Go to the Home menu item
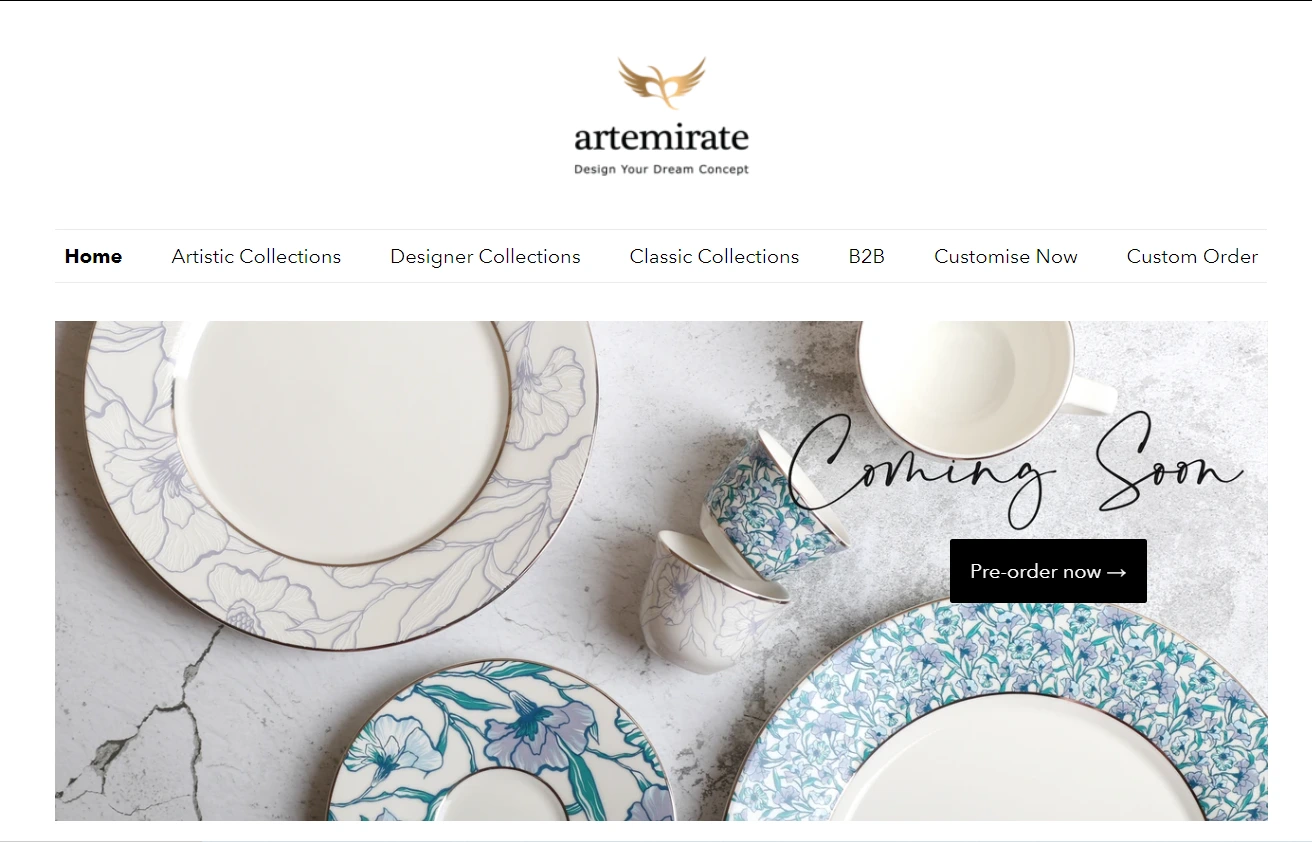The height and width of the screenshot is (842, 1312). click(93, 256)
